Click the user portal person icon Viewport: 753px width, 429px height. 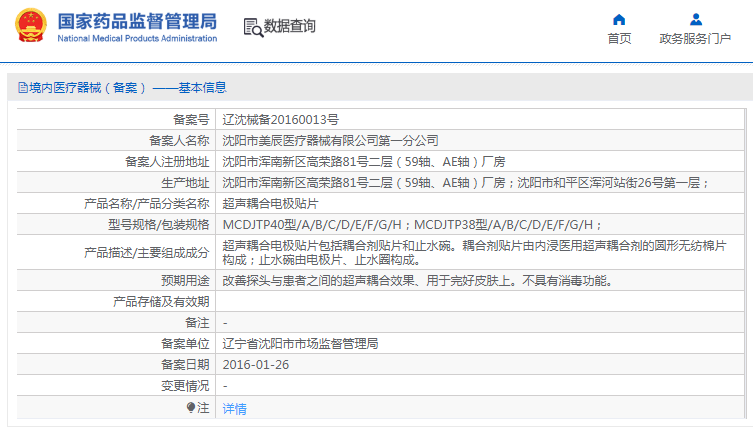click(695, 19)
